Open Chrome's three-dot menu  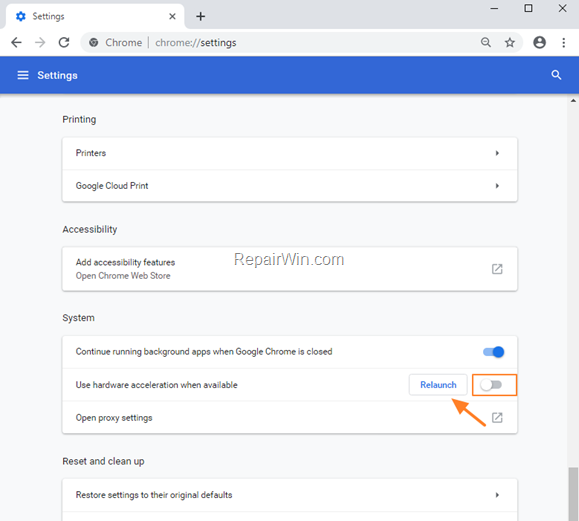point(563,42)
